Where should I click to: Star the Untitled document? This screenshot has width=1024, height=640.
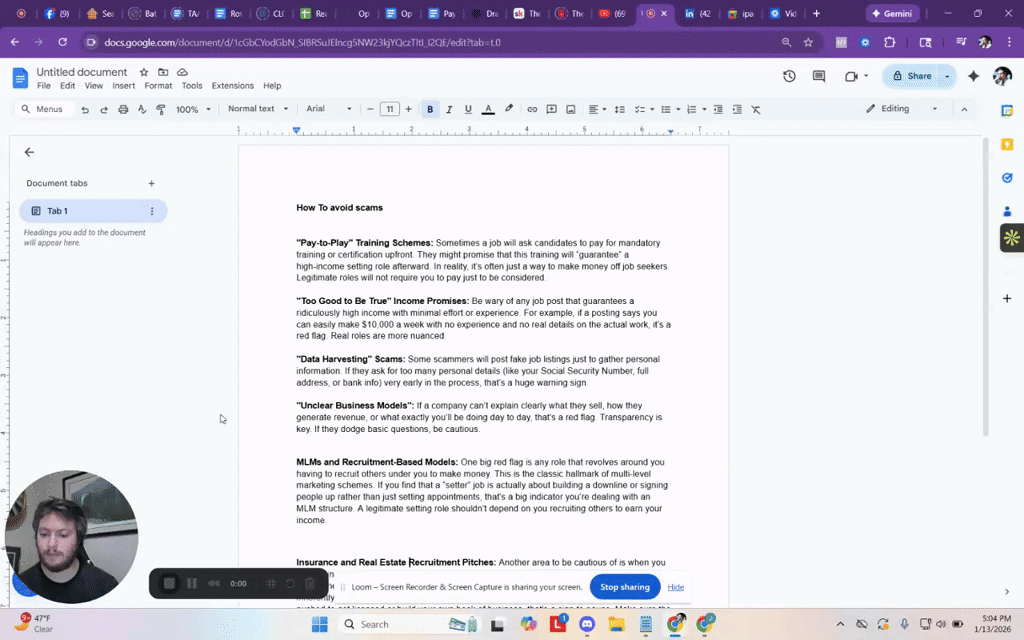[144, 72]
